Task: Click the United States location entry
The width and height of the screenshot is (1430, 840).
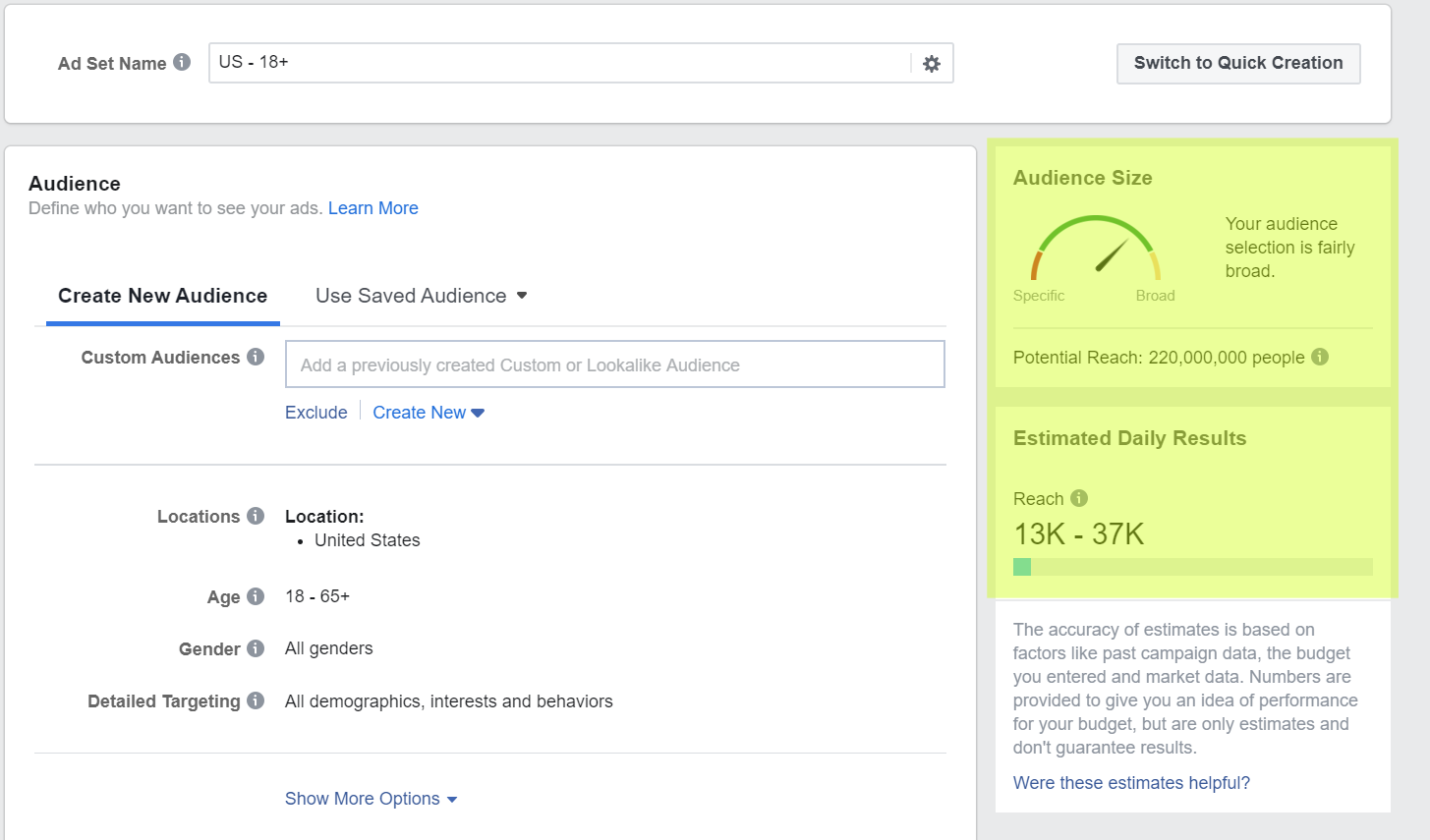Action: [x=368, y=540]
